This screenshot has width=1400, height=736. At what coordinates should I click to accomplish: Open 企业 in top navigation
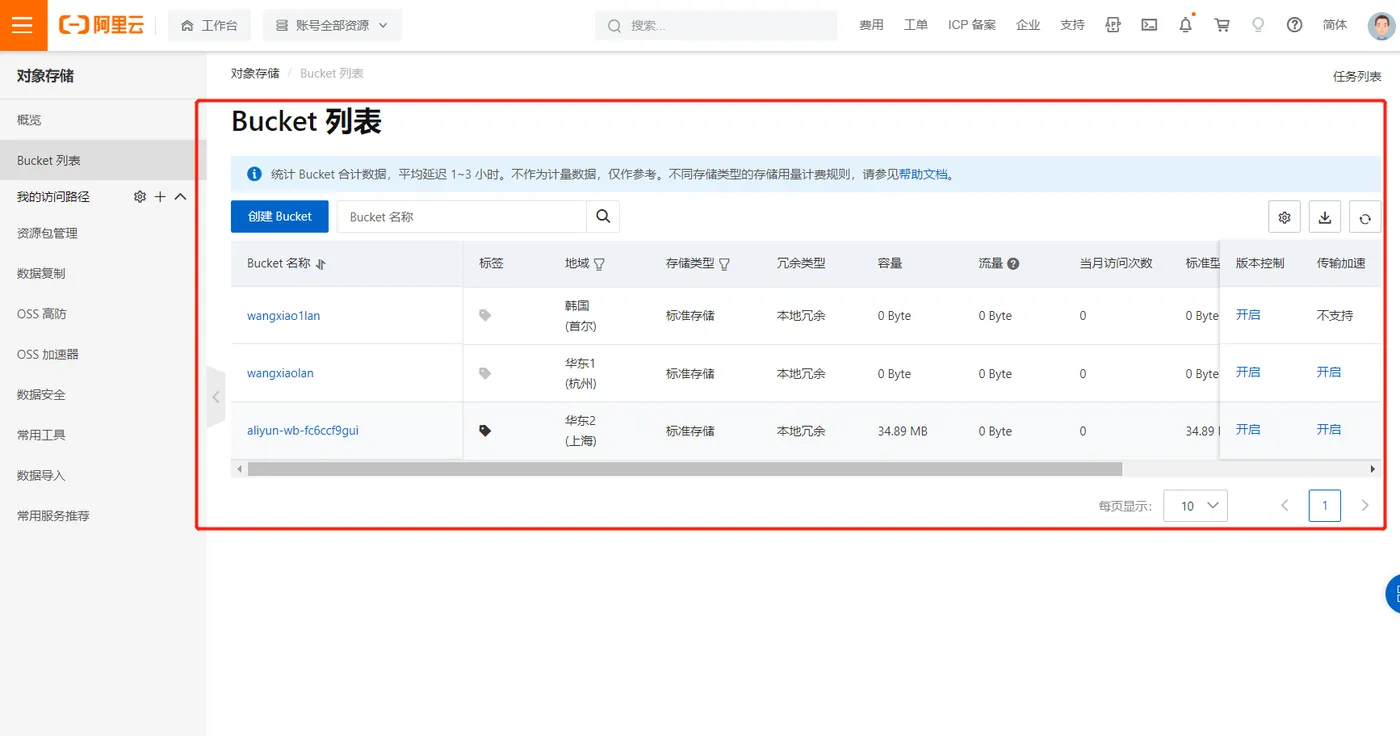(x=1028, y=25)
